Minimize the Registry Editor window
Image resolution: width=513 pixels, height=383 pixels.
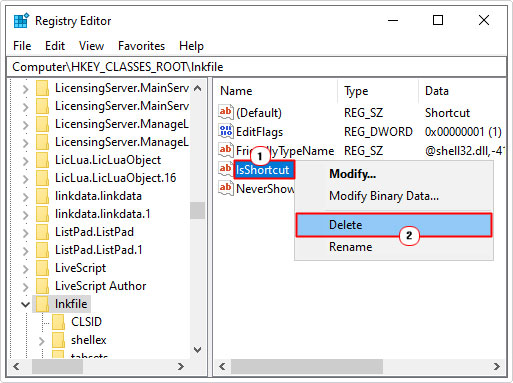pos(393,20)
